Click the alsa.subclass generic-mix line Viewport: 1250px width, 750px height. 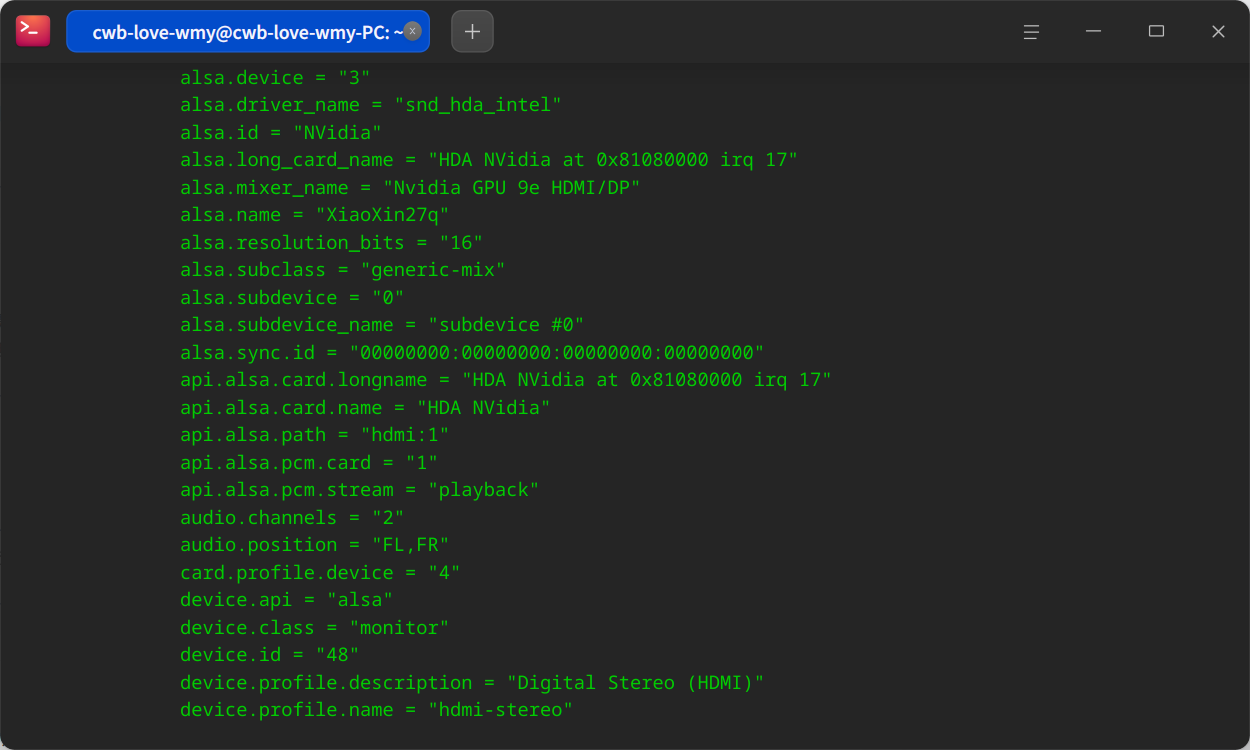(343, 270)
